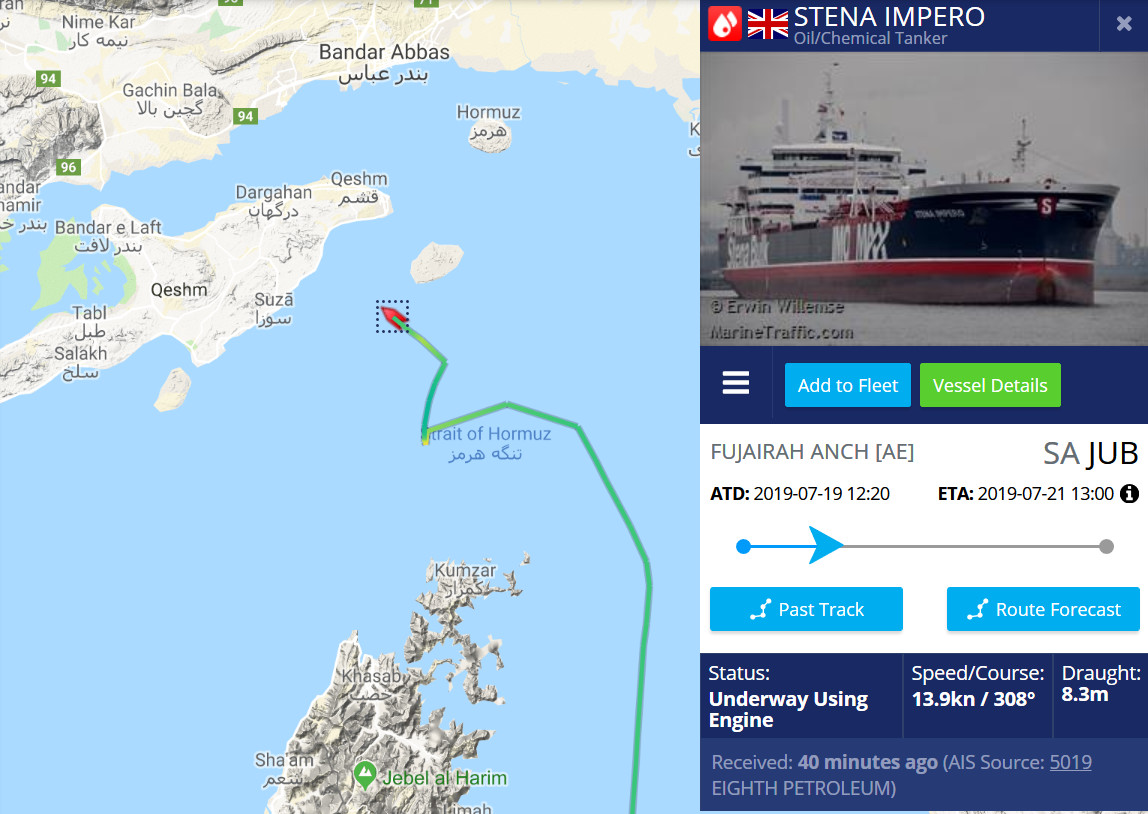Open Vessel Details
The image size is (1148, 814).
990,385
